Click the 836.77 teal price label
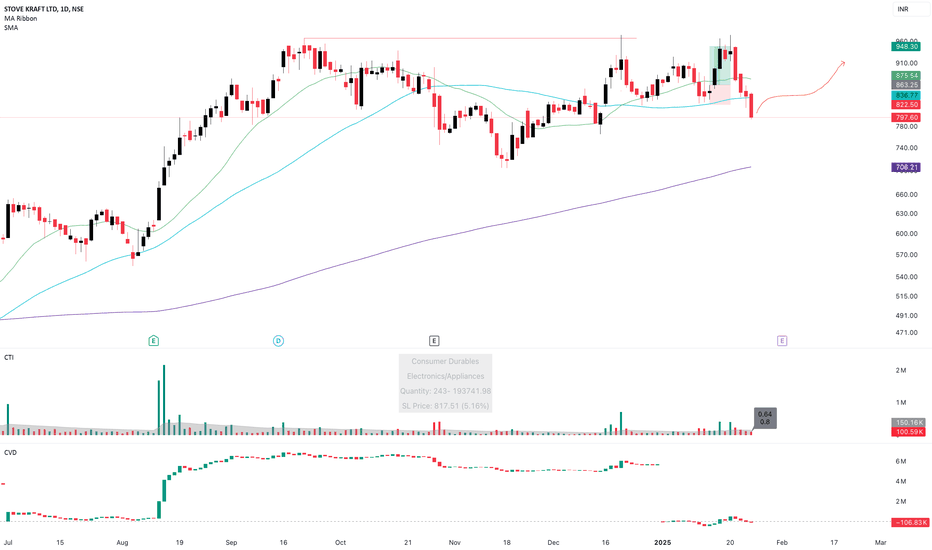Image resolution: width=932 pixels, height=550 pixels. [906, 95]
